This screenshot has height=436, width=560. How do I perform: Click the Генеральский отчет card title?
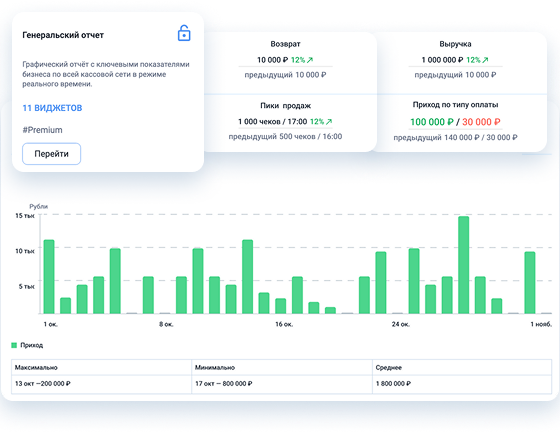tap(63, 35)
